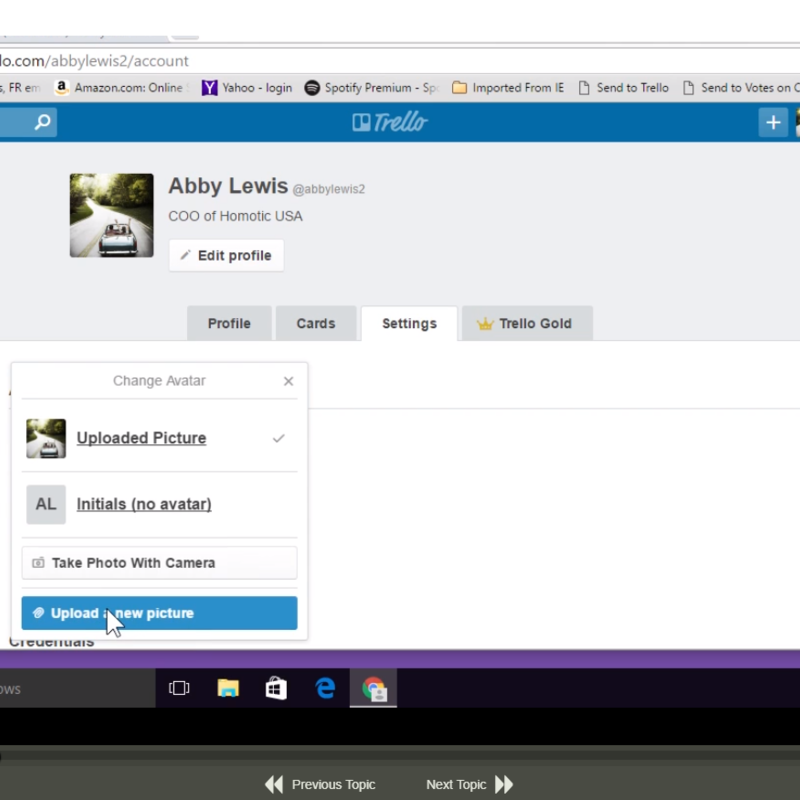
Task: Go to Previous Topic
Action: tap(320, 784)
